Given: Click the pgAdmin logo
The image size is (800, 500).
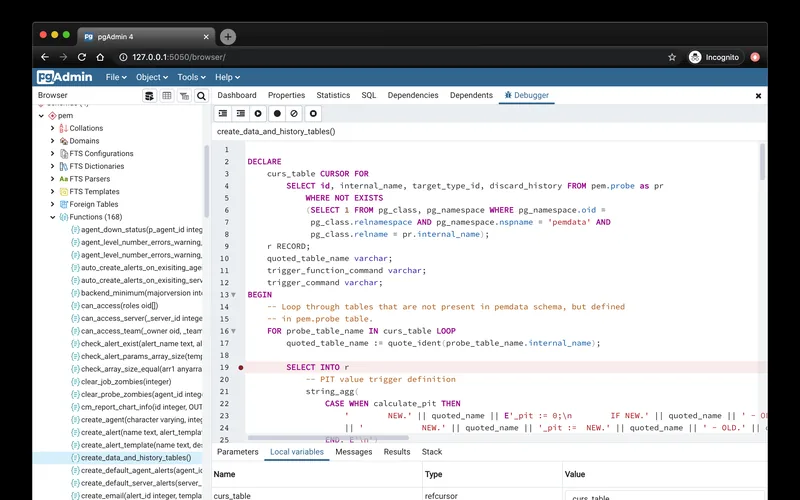Looking at the screenshot, I should tap(65, 77).
